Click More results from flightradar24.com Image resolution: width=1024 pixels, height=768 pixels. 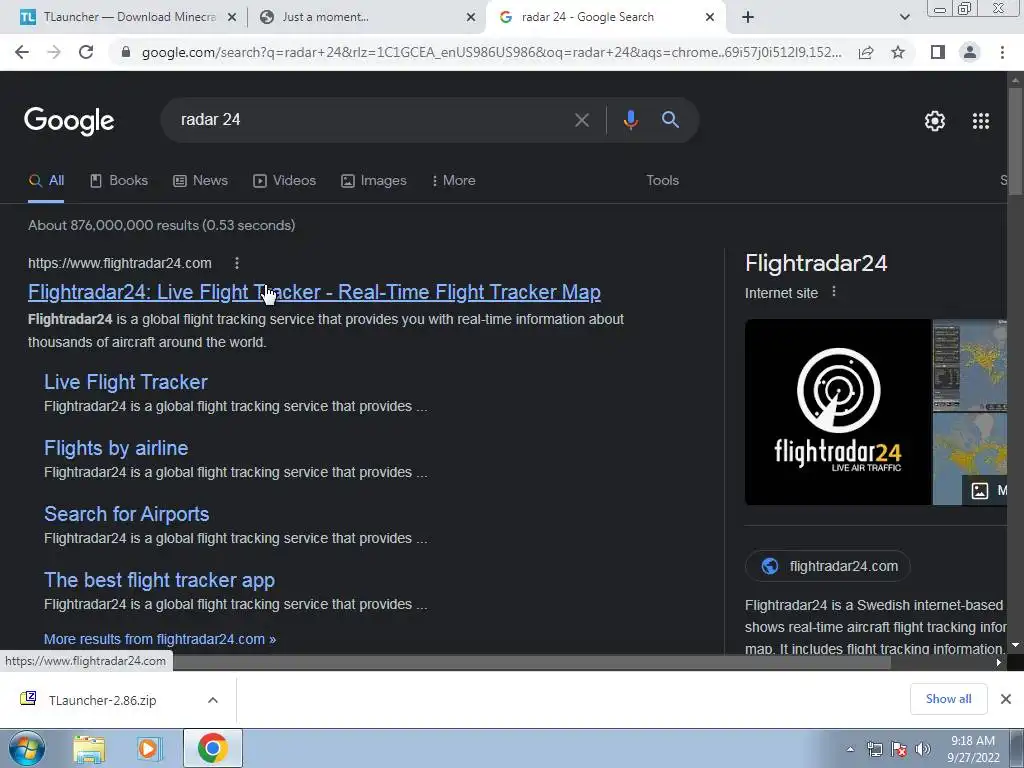[160, 639]
